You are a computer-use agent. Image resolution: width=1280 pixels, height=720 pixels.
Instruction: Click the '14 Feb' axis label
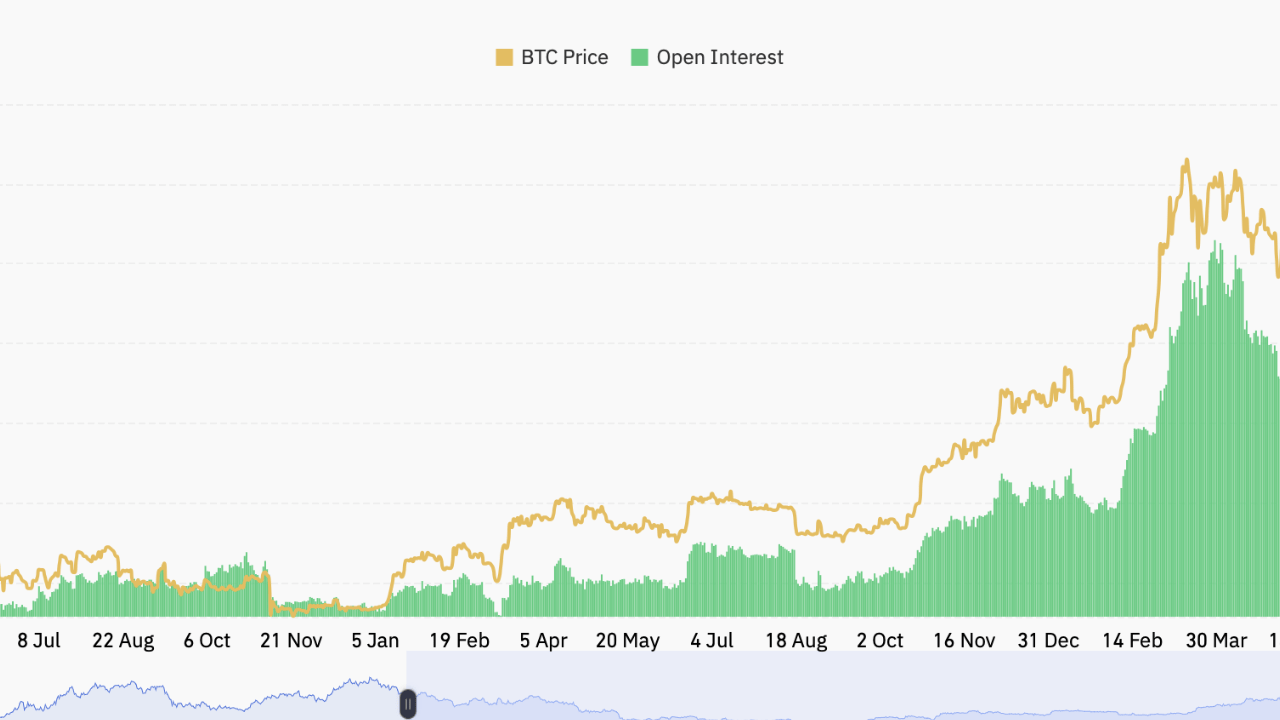[1132, 641]
